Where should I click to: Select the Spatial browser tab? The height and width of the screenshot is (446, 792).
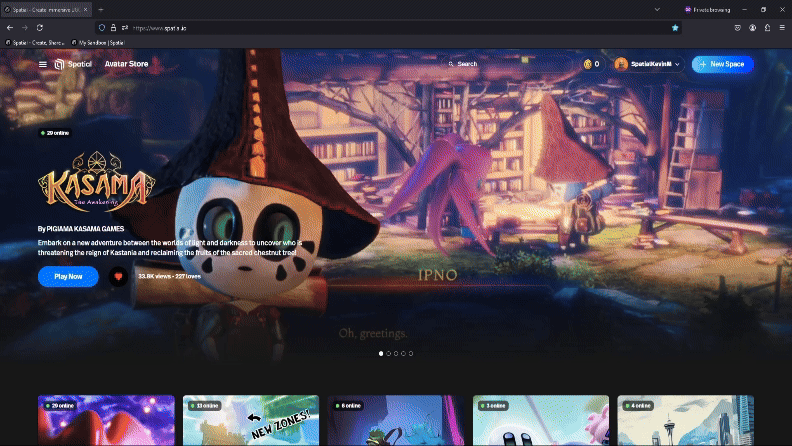(46, 10)
